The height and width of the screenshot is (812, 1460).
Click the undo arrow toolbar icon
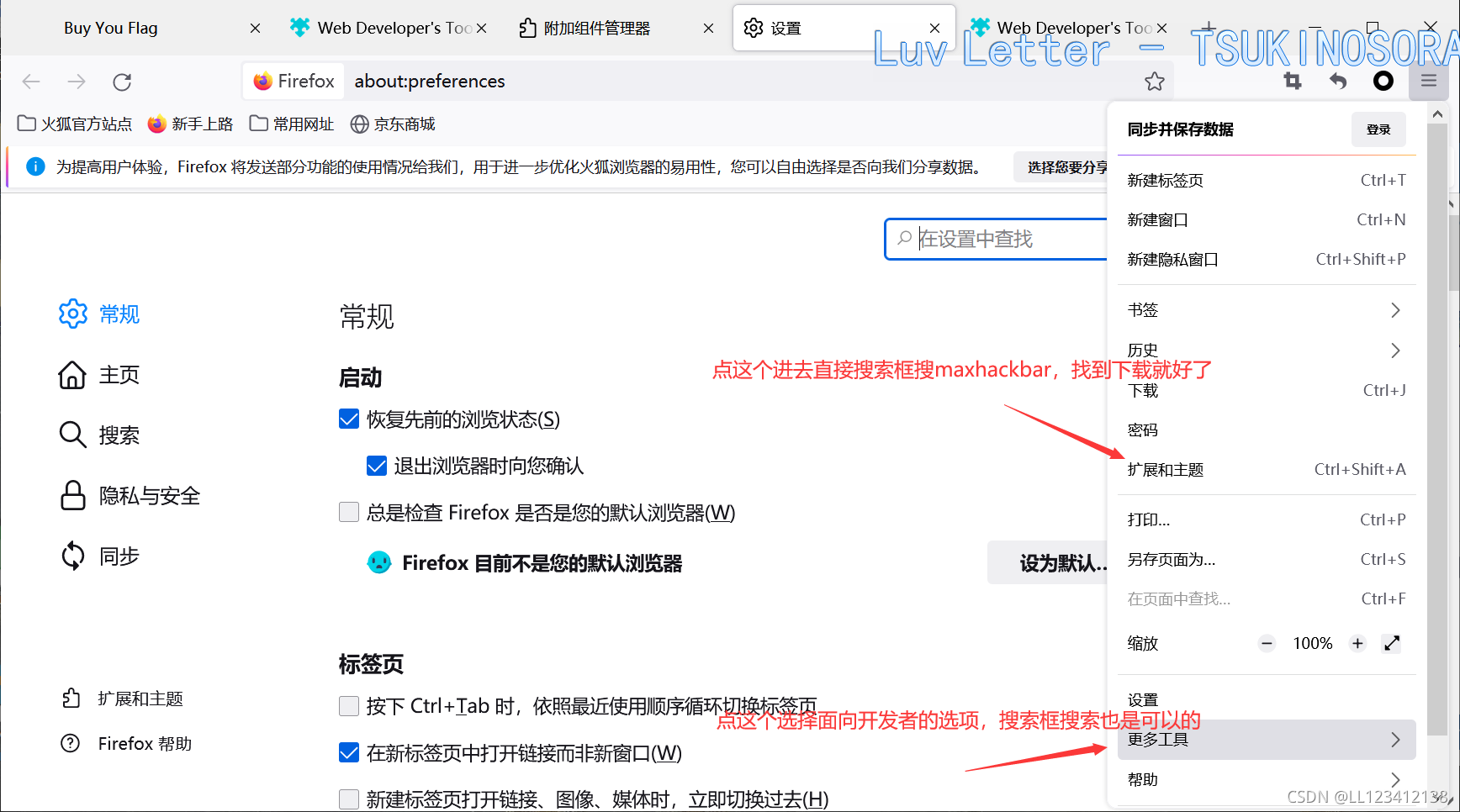[1338, 81]
